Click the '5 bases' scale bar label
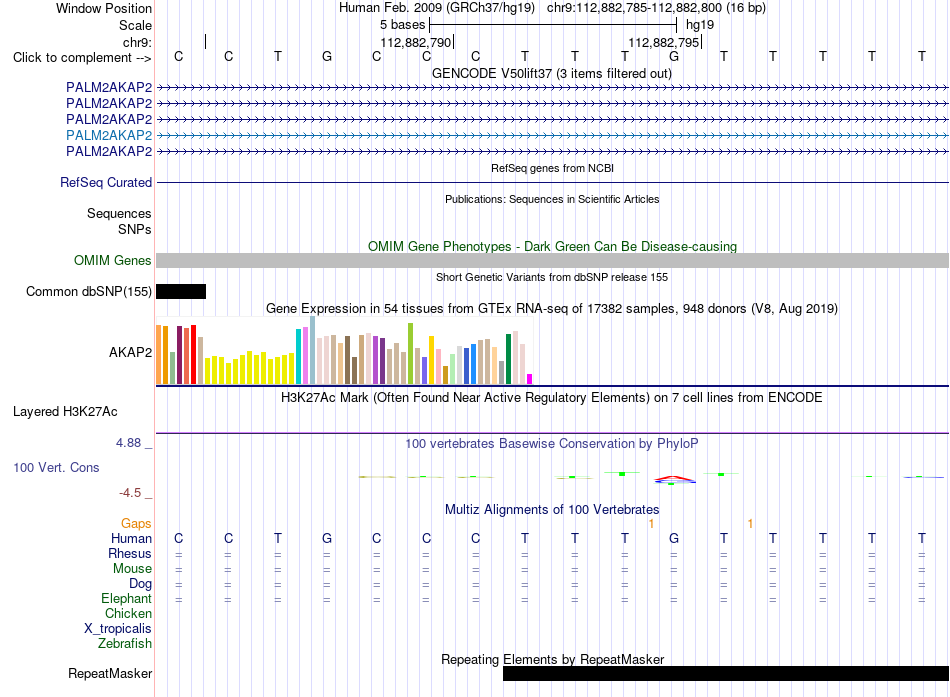950x697 pixels. point(403,25)
